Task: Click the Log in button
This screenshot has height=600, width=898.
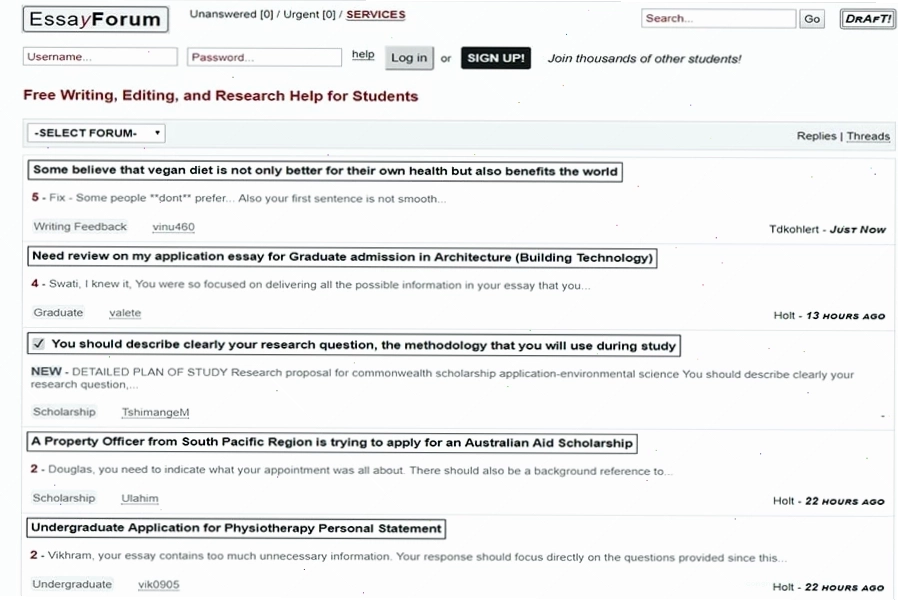Action: (x=409, y=58)
